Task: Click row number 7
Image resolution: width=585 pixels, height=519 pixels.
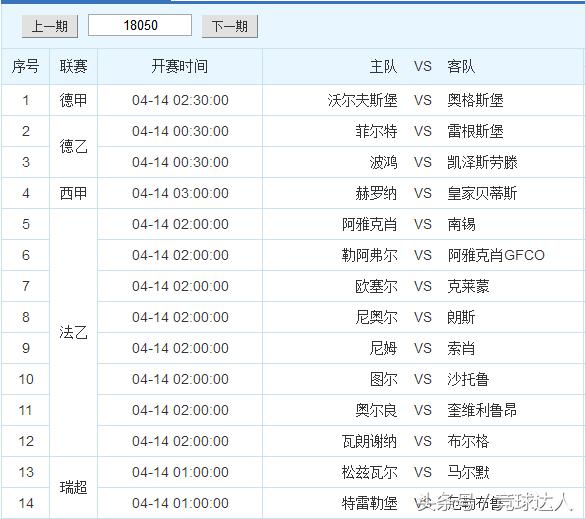Action: coord(26,286)
